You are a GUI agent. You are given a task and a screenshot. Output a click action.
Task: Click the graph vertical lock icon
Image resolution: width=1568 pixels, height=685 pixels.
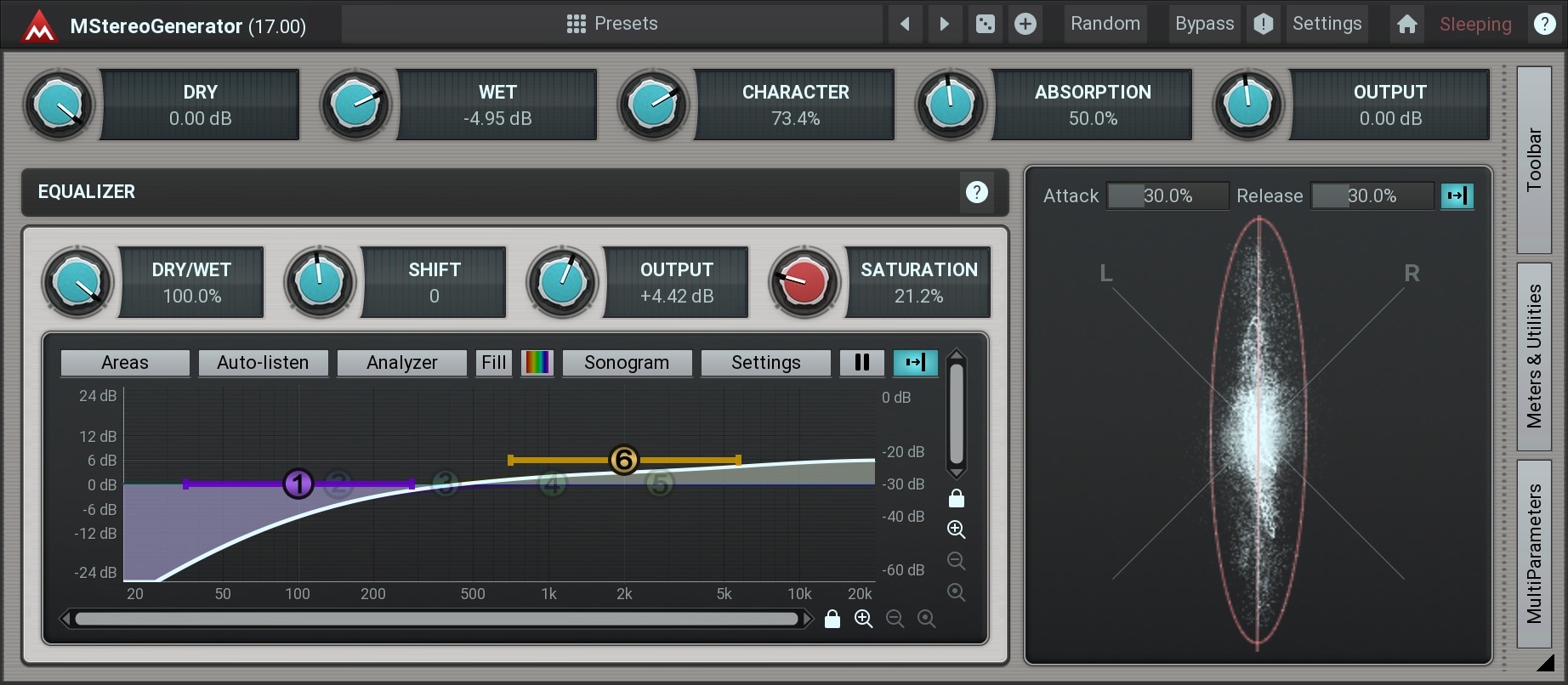pos(956,498)
